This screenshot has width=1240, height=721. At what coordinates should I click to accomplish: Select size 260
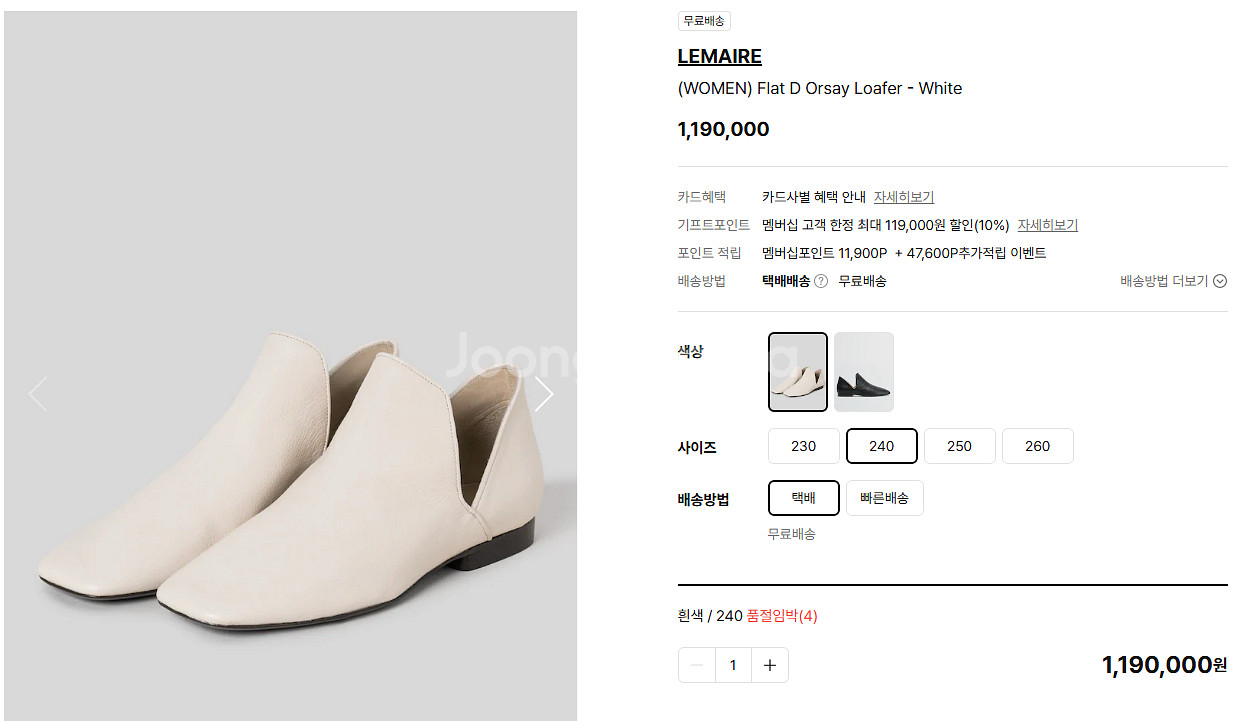tap(1037, 446)
